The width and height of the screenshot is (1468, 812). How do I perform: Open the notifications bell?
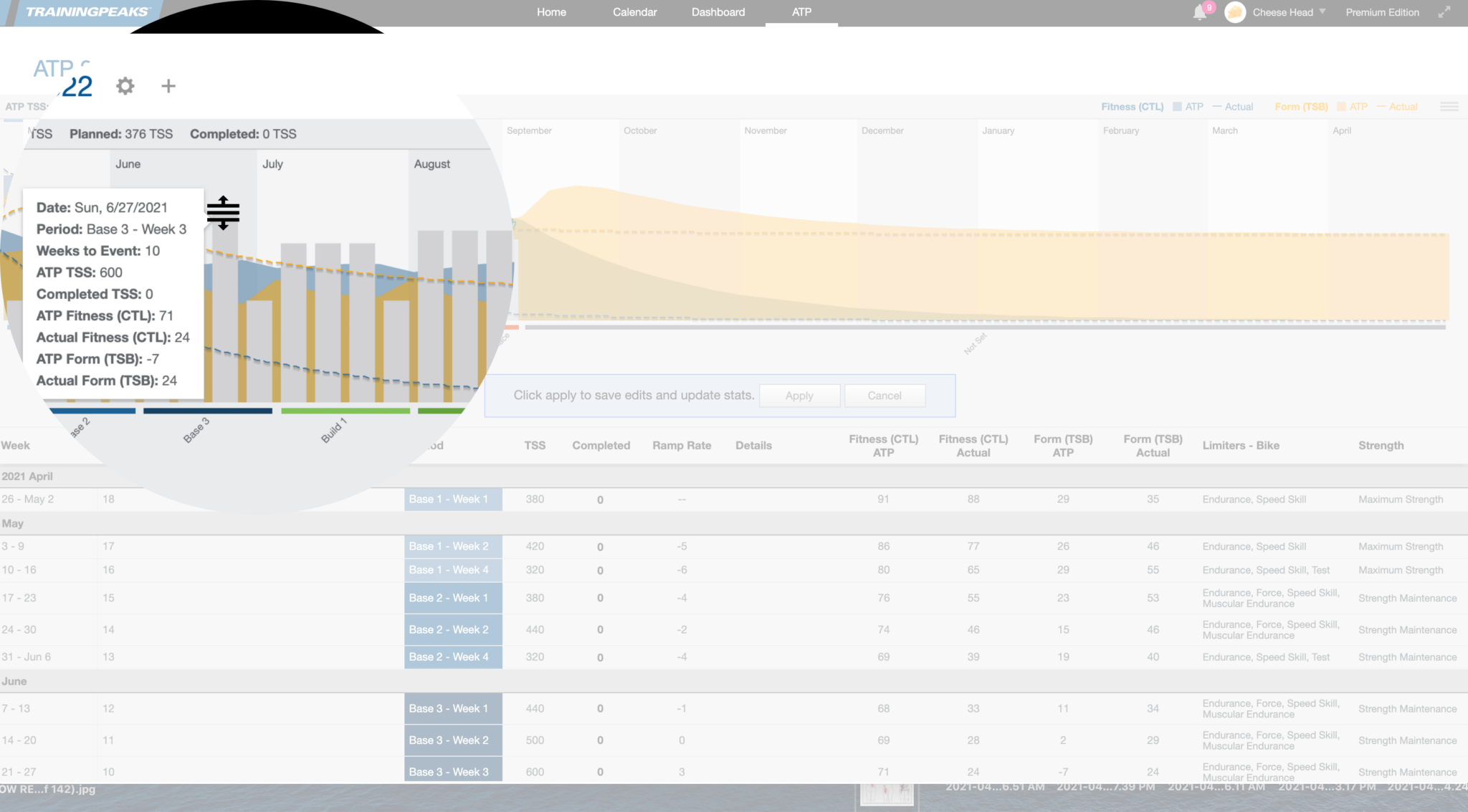pyautogui.click(x=1198, y=11)
